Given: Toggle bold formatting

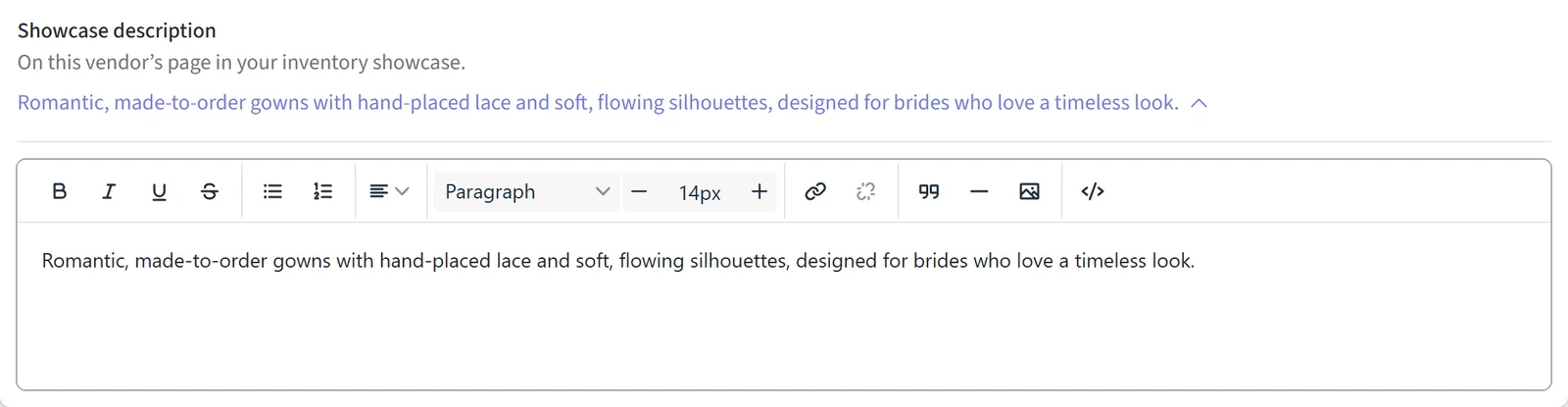Looking at the screenshot, I should pos(59,191).
